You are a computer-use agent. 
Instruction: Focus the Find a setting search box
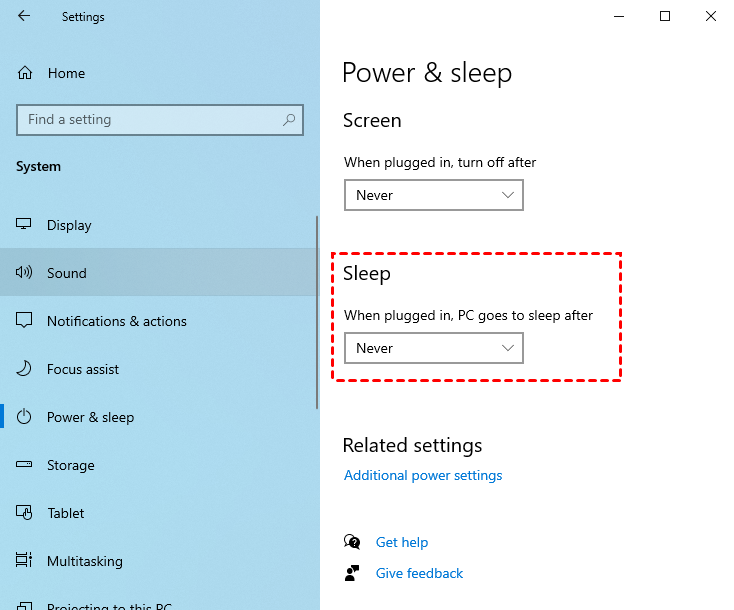tap(160, 120)
